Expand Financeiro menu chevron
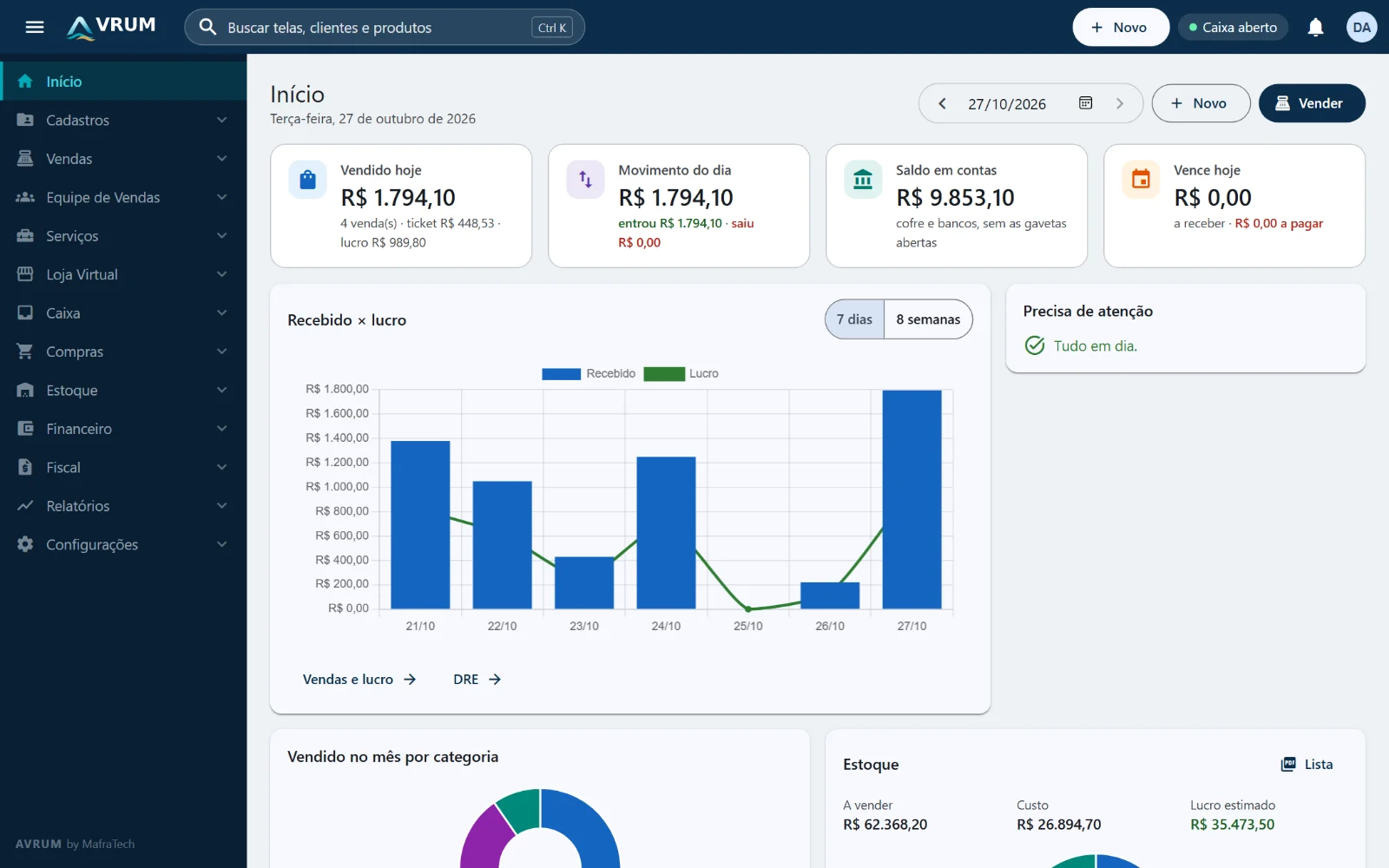Image resolution: width=1389 pixels, height=868 pixels. point(222,429)
